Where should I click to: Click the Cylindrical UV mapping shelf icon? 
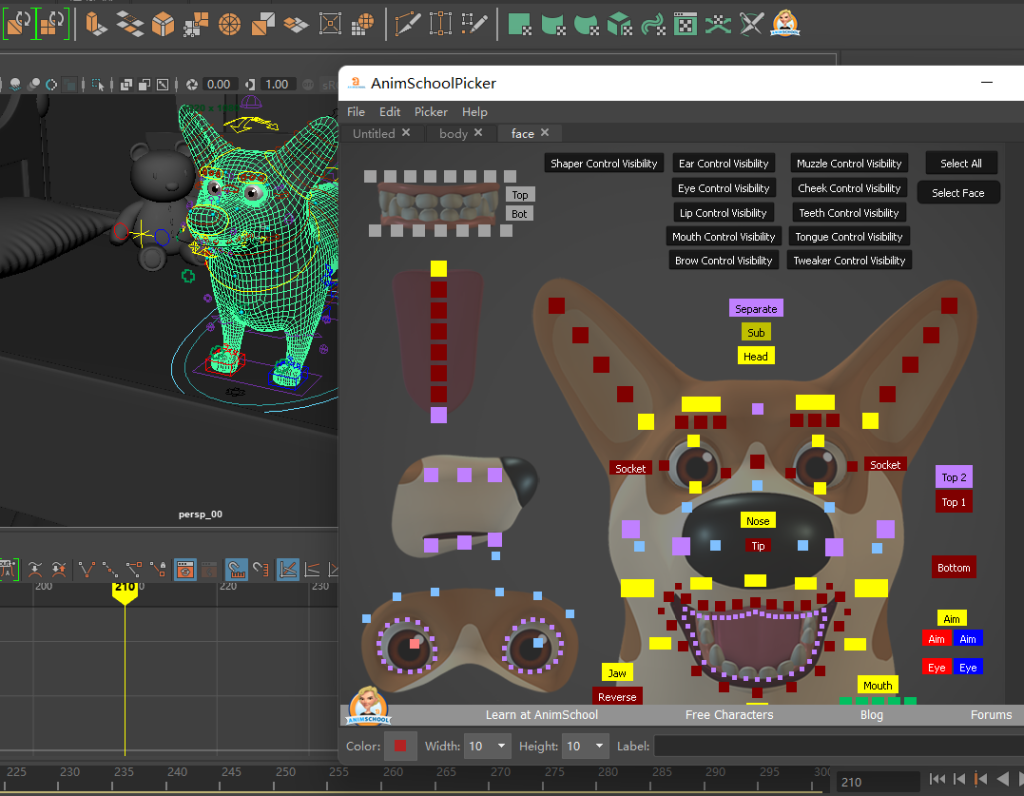pos(552,24)
